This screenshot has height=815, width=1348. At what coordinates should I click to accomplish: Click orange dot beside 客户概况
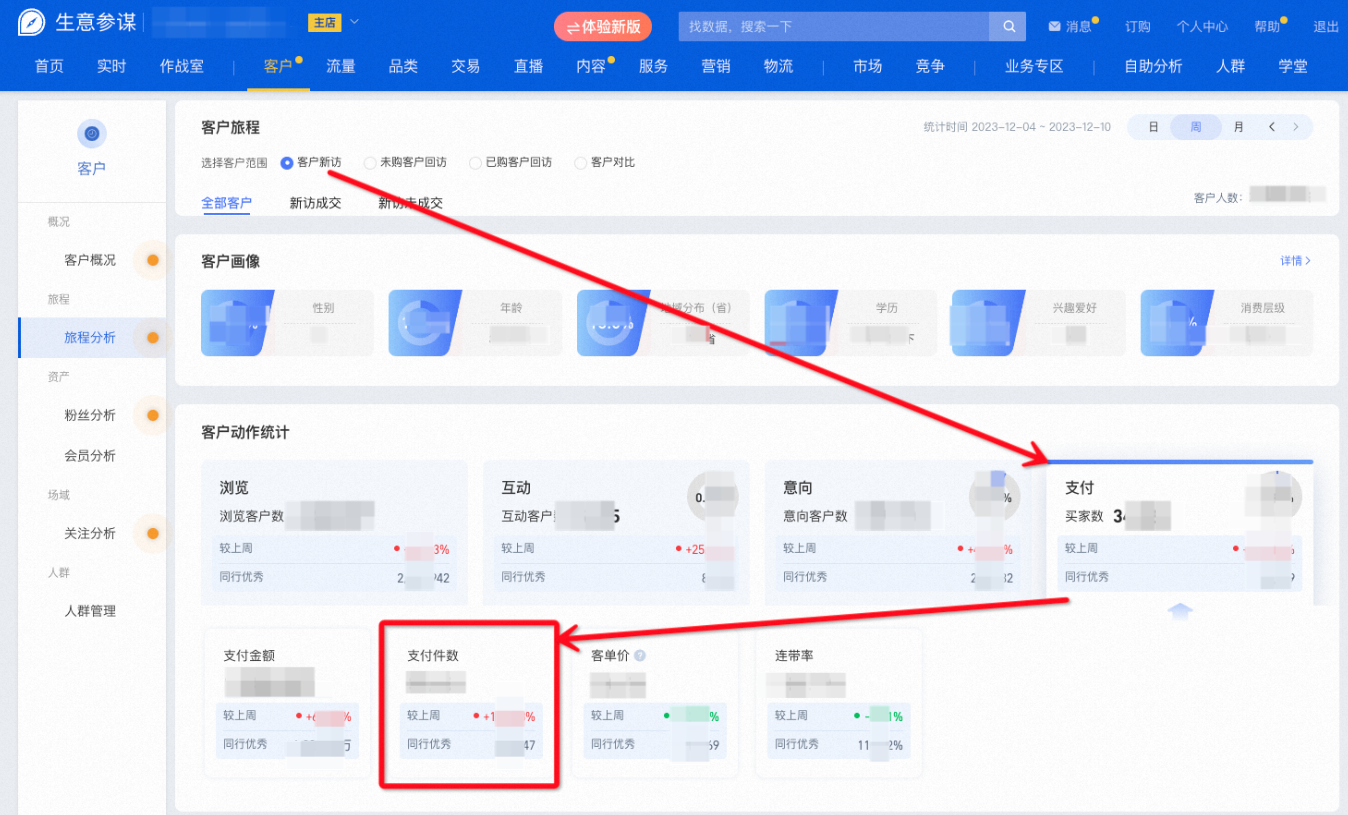click(153, 260)
